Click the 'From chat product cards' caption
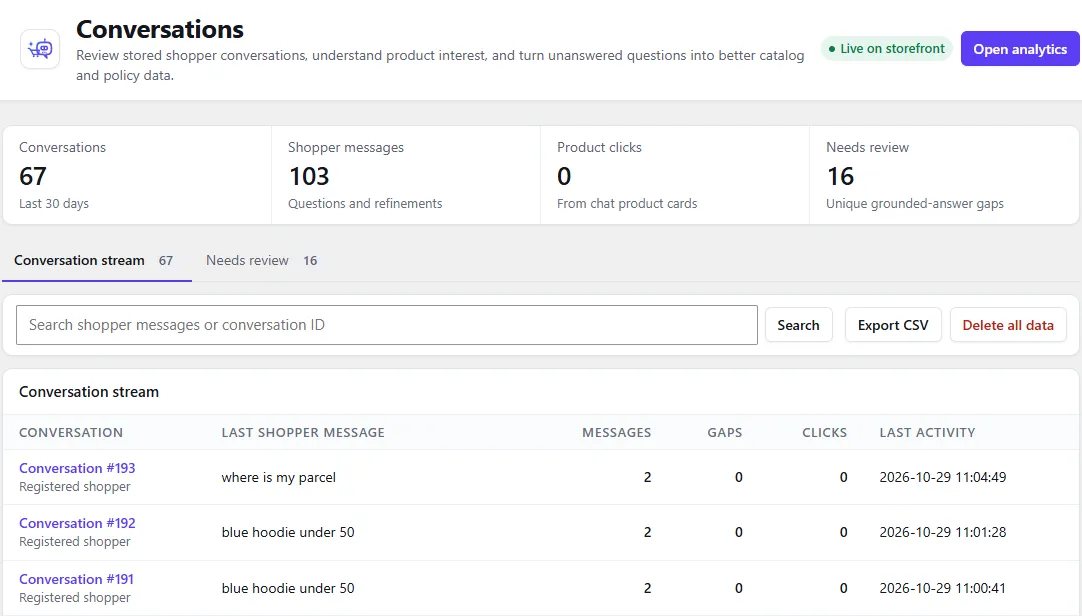Screen dimensions: 1082x616 (627, 203)
